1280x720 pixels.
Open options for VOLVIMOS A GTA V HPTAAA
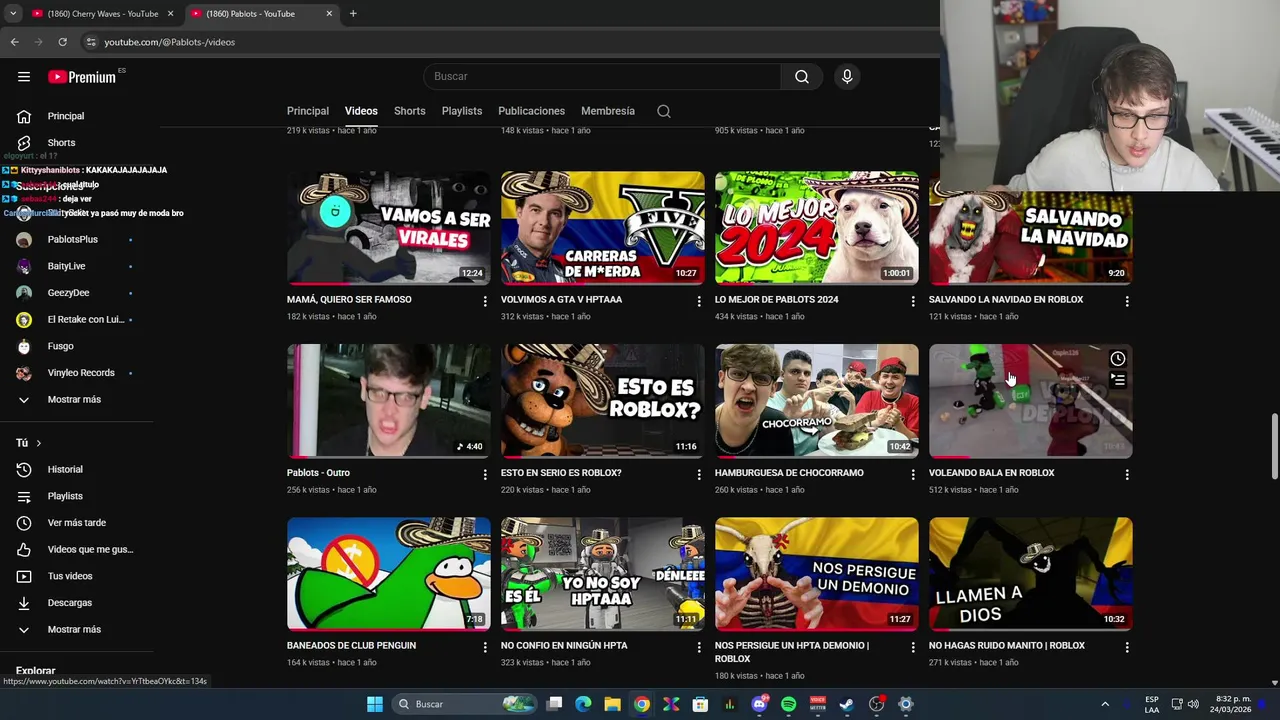coord(699,301)
